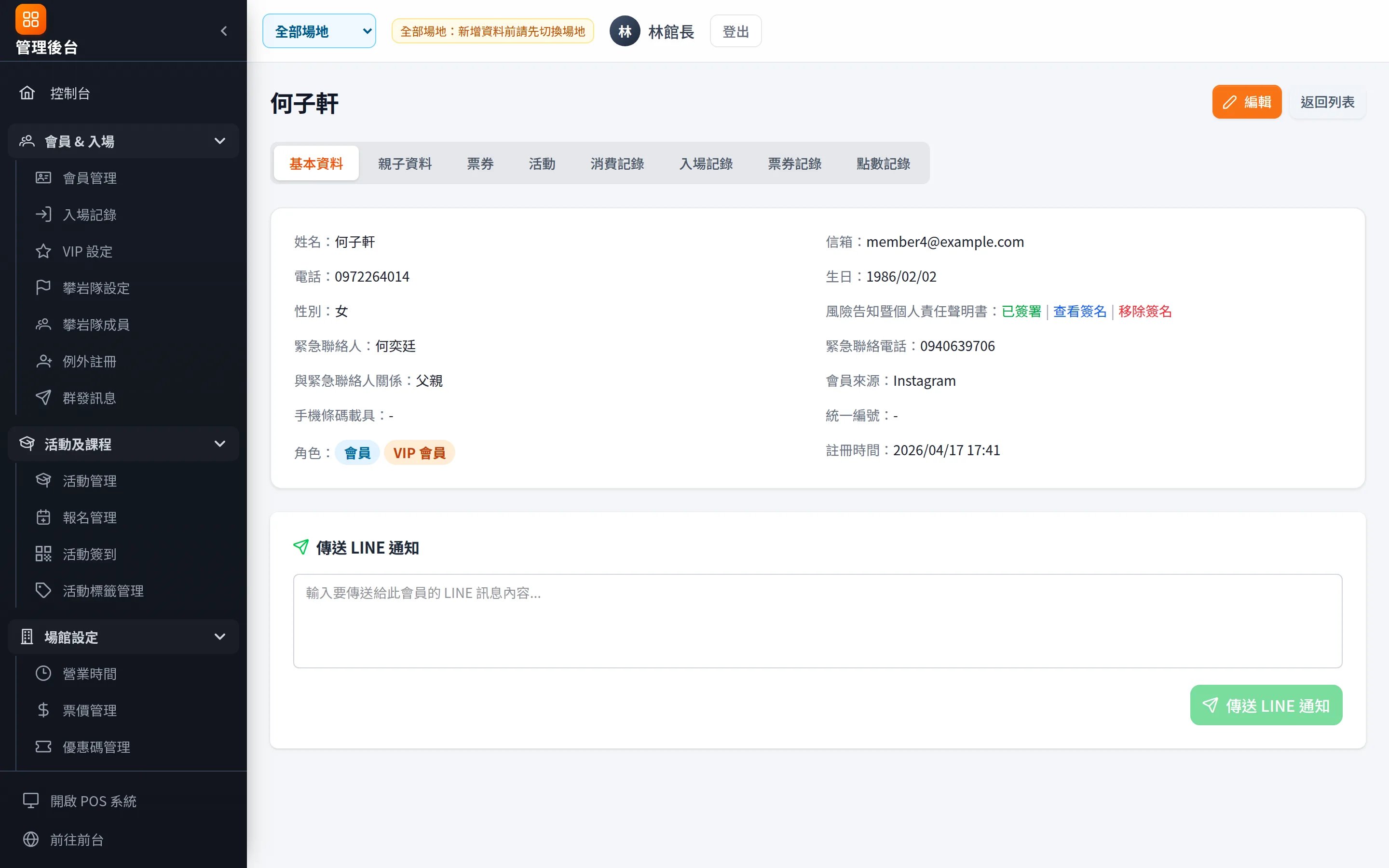
Task: Open the 活動 tab
Action: pyautogui.click(x=542, y=163)
